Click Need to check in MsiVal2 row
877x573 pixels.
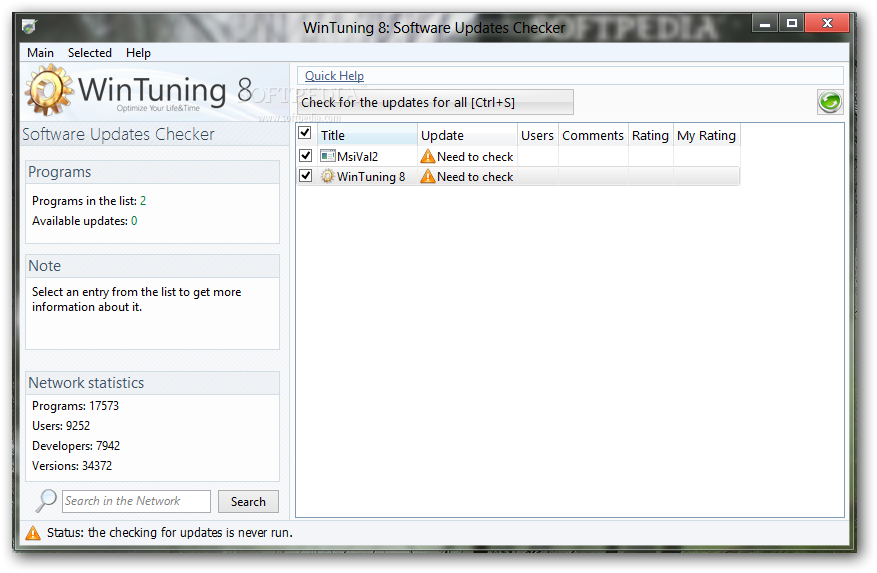click(475, 157)
